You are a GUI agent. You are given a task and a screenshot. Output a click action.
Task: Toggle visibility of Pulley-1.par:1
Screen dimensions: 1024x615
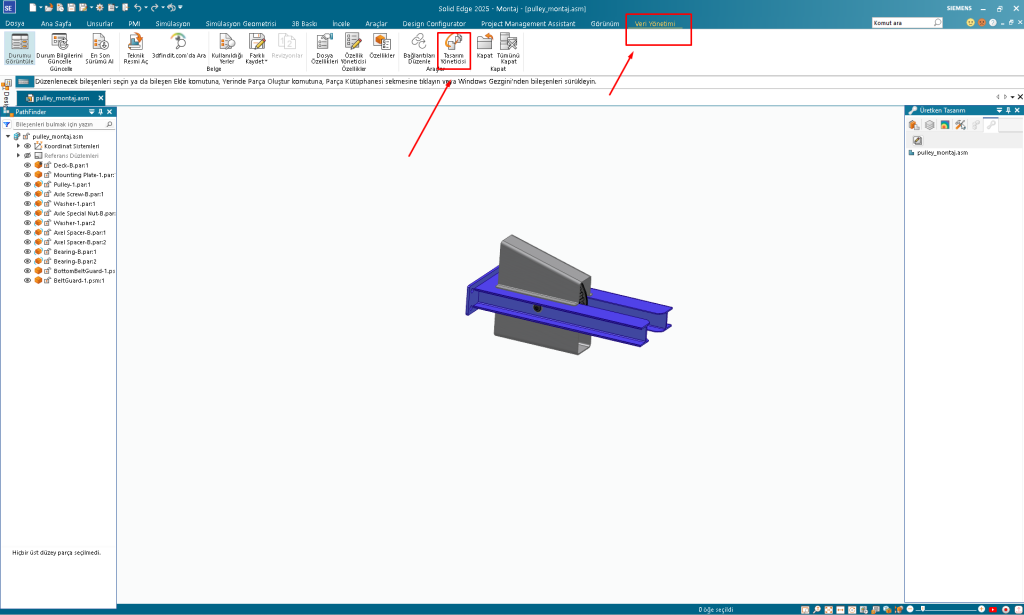pos(28,185)
